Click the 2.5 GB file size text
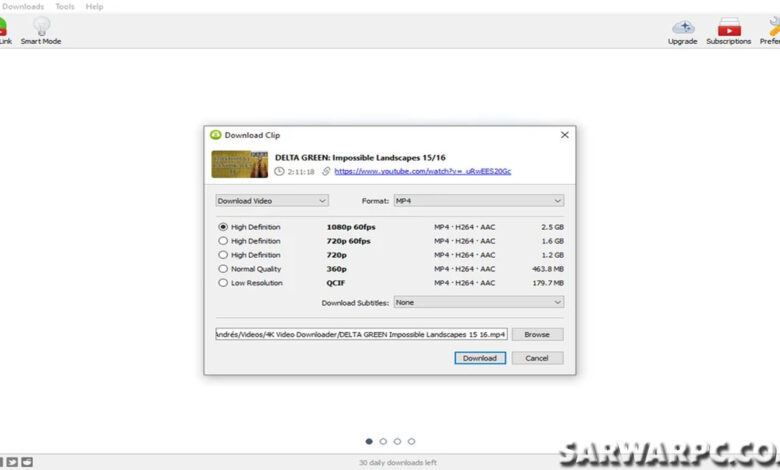The width and height of the screenshot is (780, 470). 552,227
